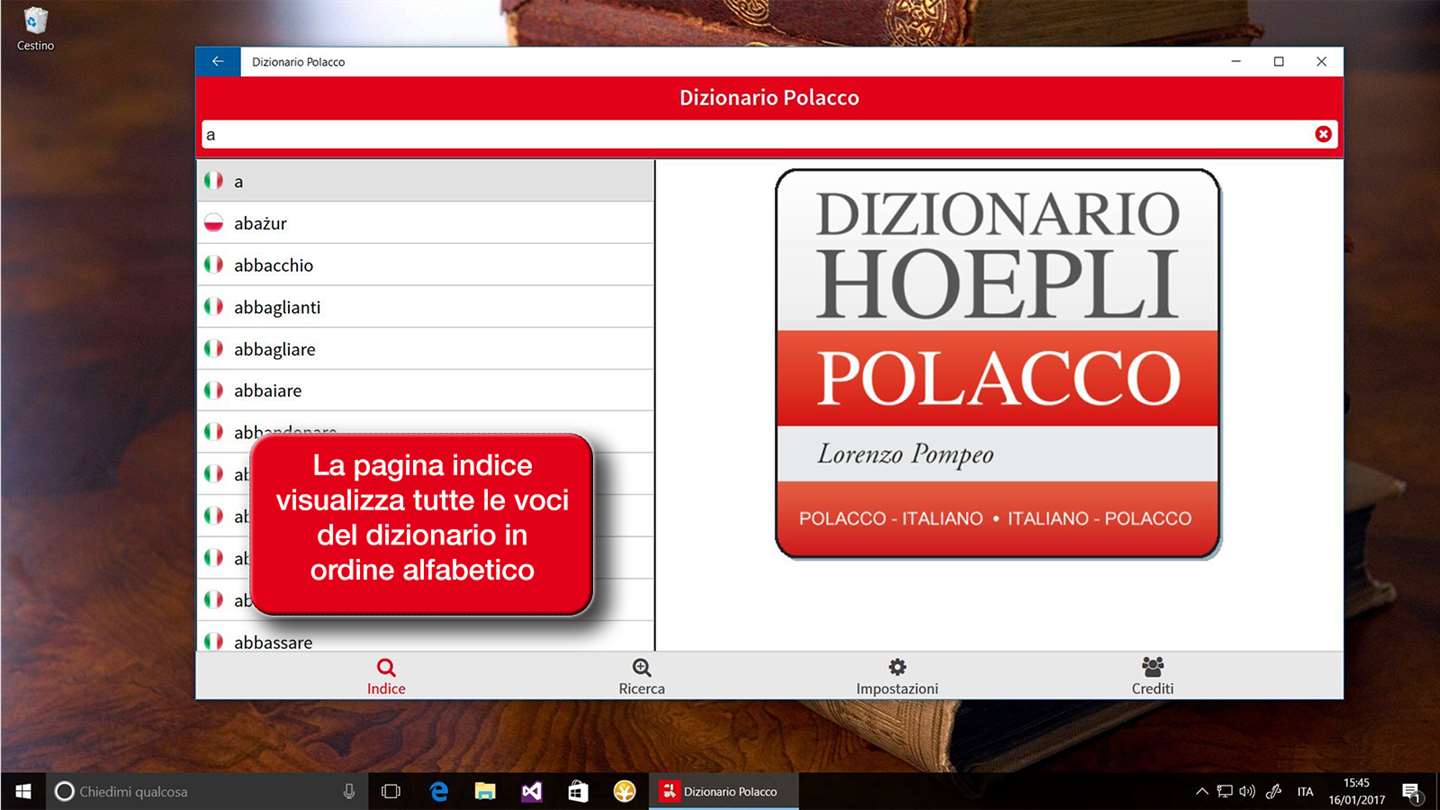Click the Italian flag beside 'abbacchio'
Screen dimensions: 1440x810
[x=213, y=265]
